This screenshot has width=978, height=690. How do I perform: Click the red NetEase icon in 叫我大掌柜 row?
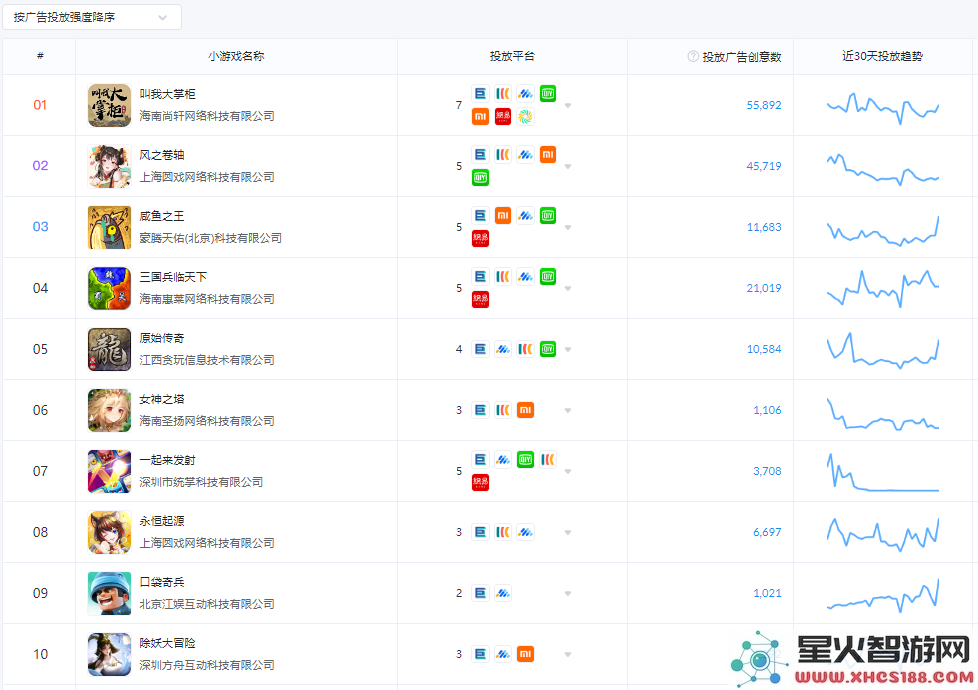point(503,117)
